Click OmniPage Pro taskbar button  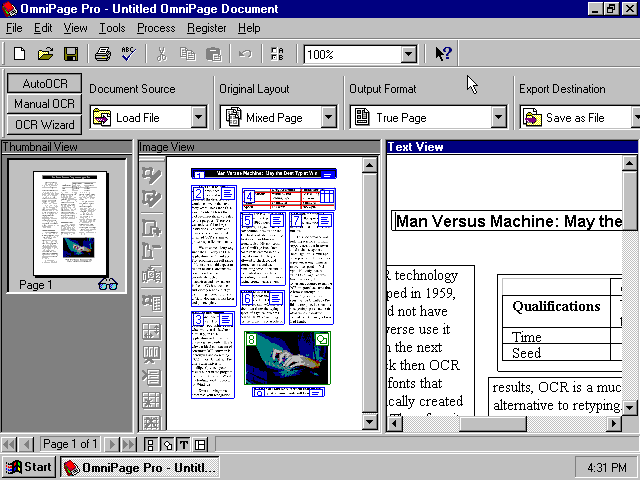pos(140,467)
